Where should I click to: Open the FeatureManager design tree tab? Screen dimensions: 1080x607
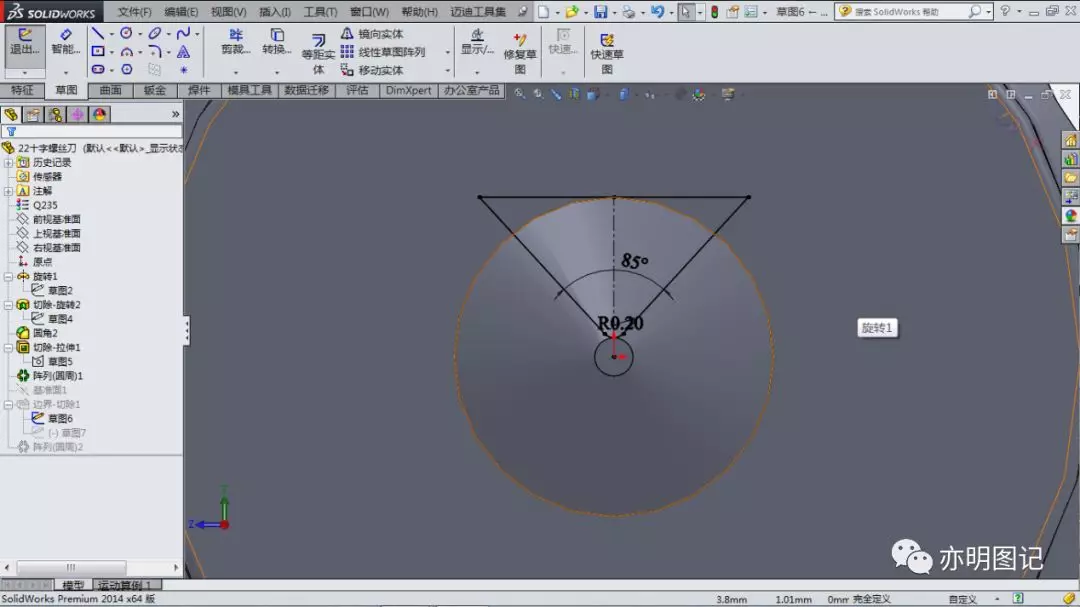click(11, 114)
